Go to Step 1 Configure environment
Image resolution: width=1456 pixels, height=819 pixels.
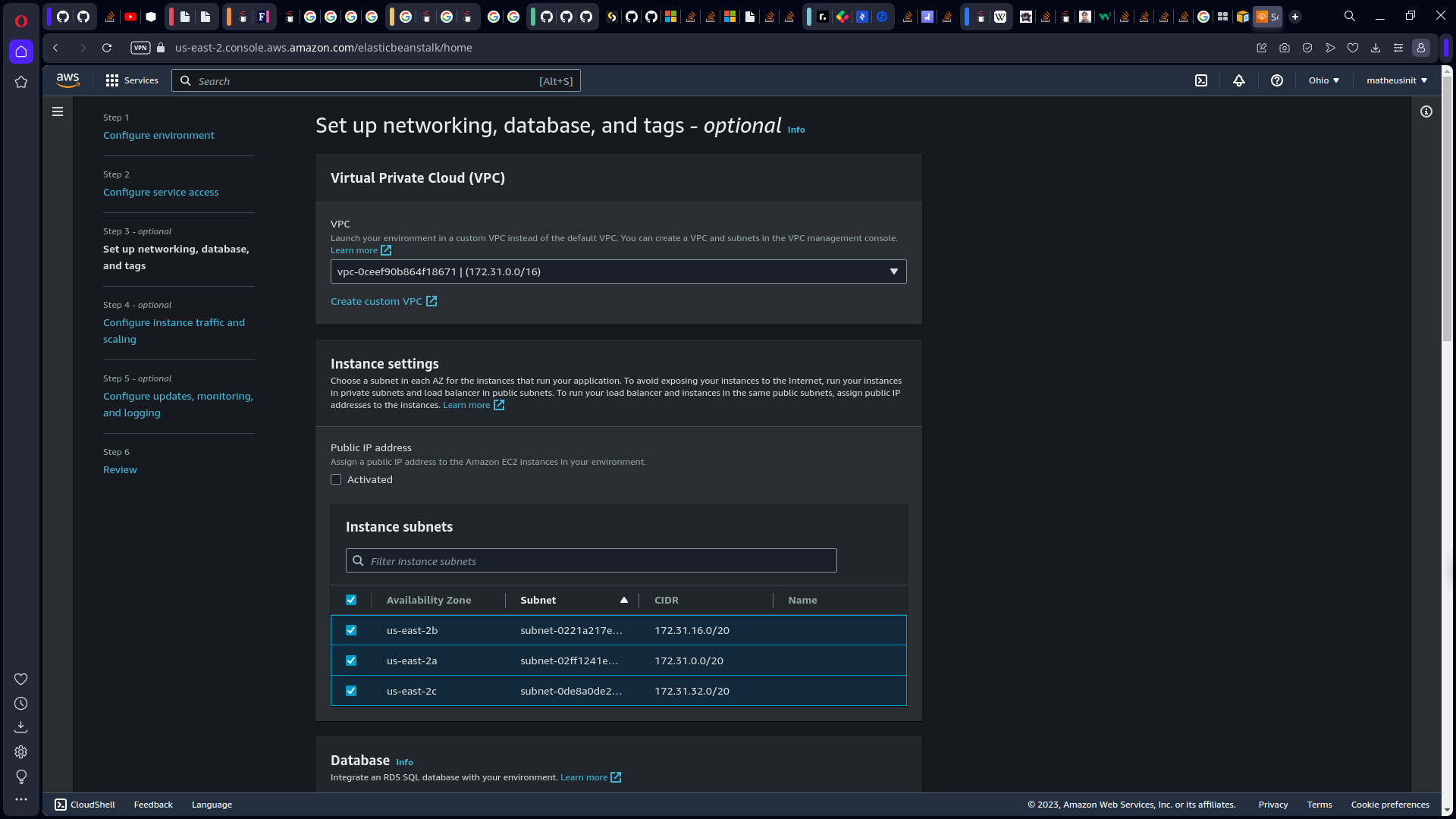(x=158, y=135)
